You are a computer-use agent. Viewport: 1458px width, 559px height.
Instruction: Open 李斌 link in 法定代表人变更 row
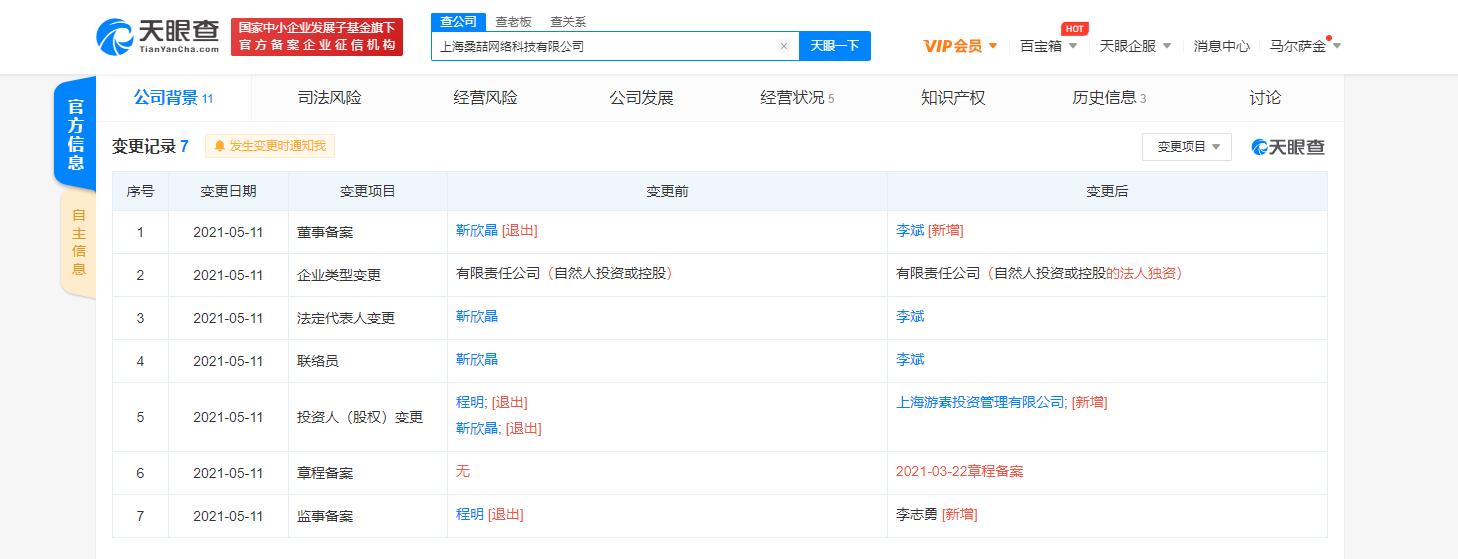tap(910, 317)
